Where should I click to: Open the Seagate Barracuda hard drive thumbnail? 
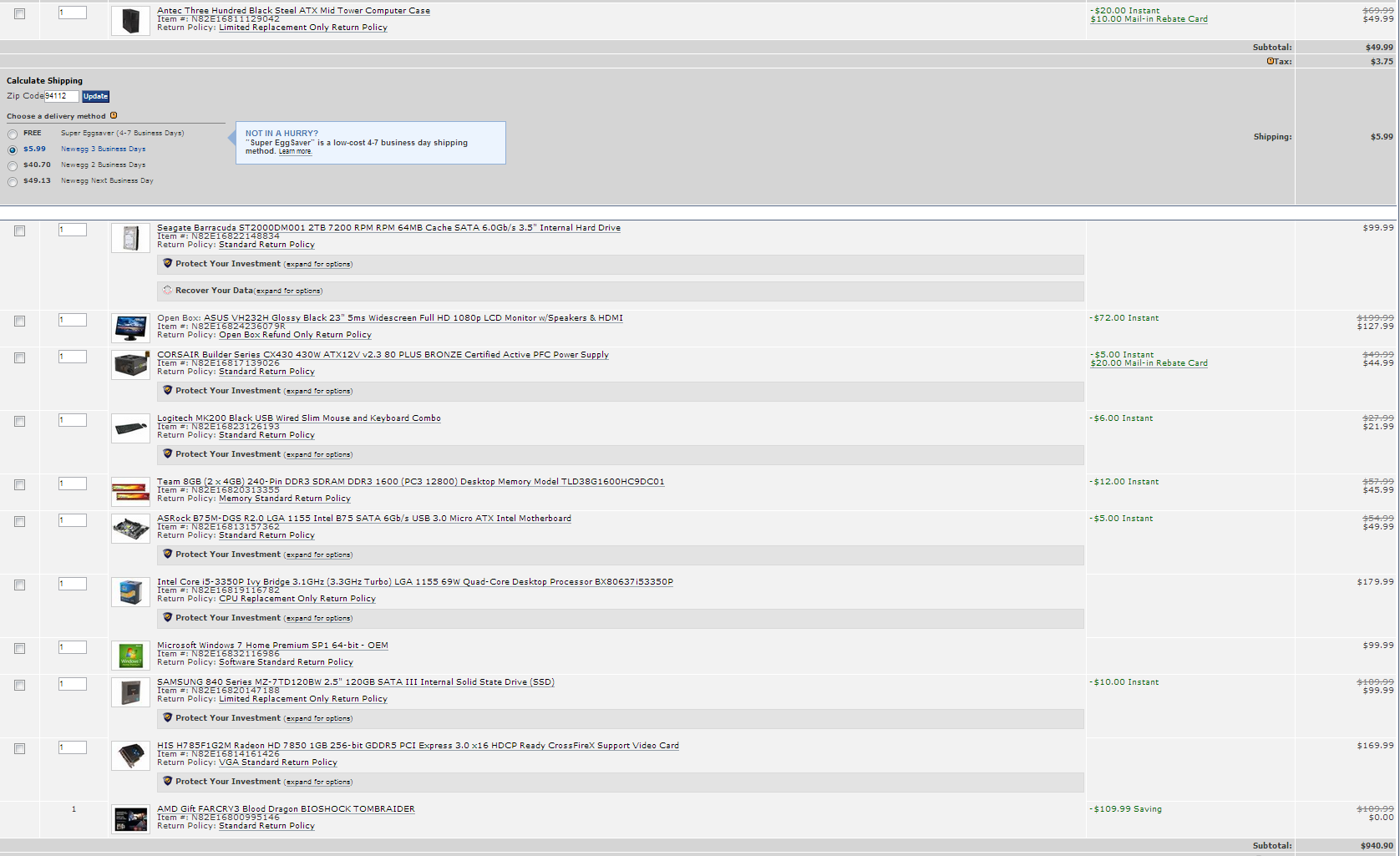[130, 238]
